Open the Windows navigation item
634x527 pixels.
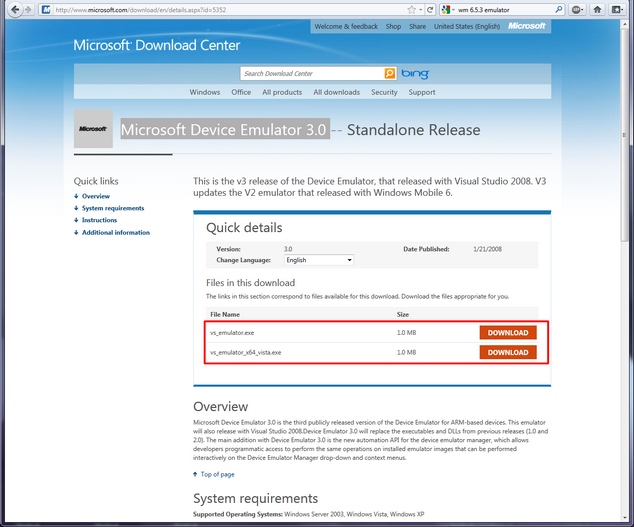[205, 92]
